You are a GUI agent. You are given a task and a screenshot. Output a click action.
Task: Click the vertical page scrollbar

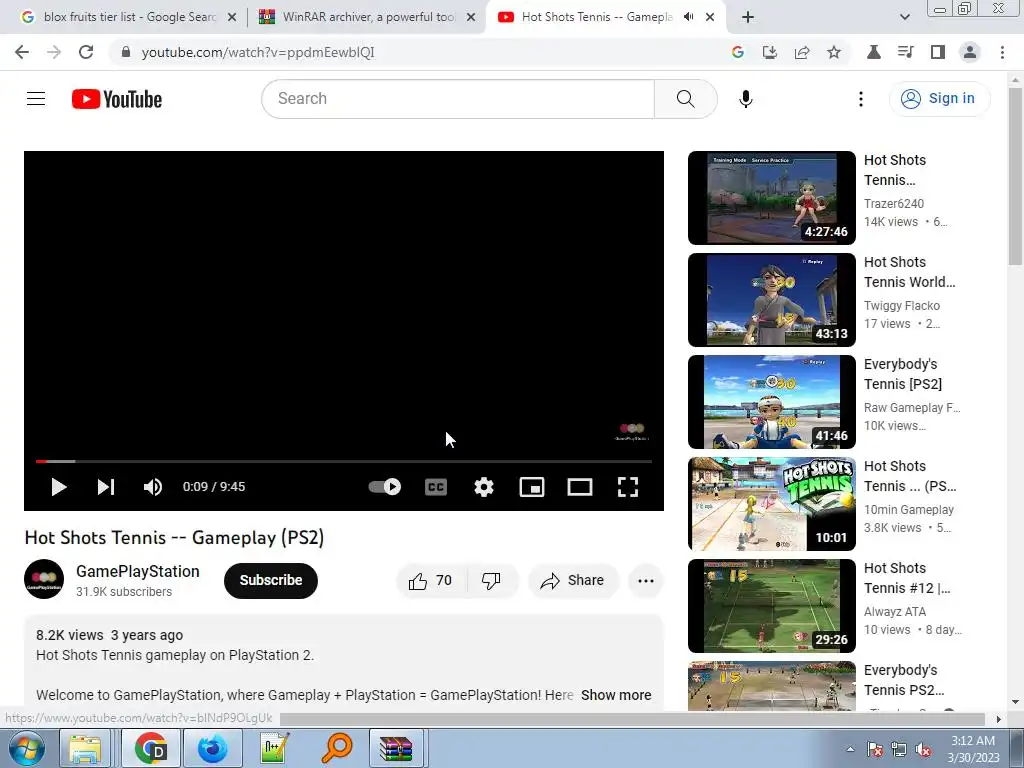pyautogui.click(x=1015, y=176)
